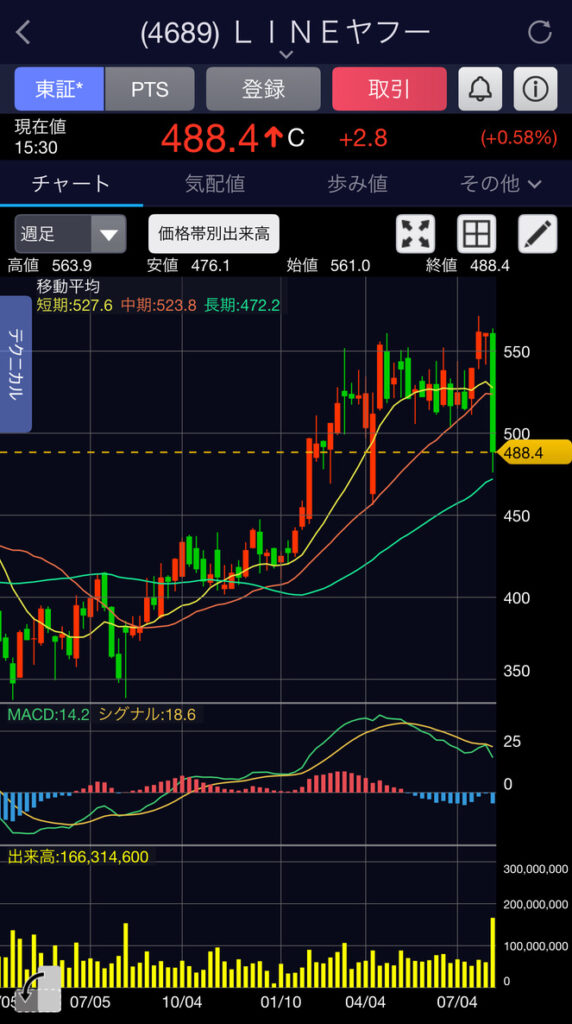Image resolution: width=572 pixels, height=1024 pixels.
Task: Tap the stock title LINEヤフー
Action: point(286,33)
